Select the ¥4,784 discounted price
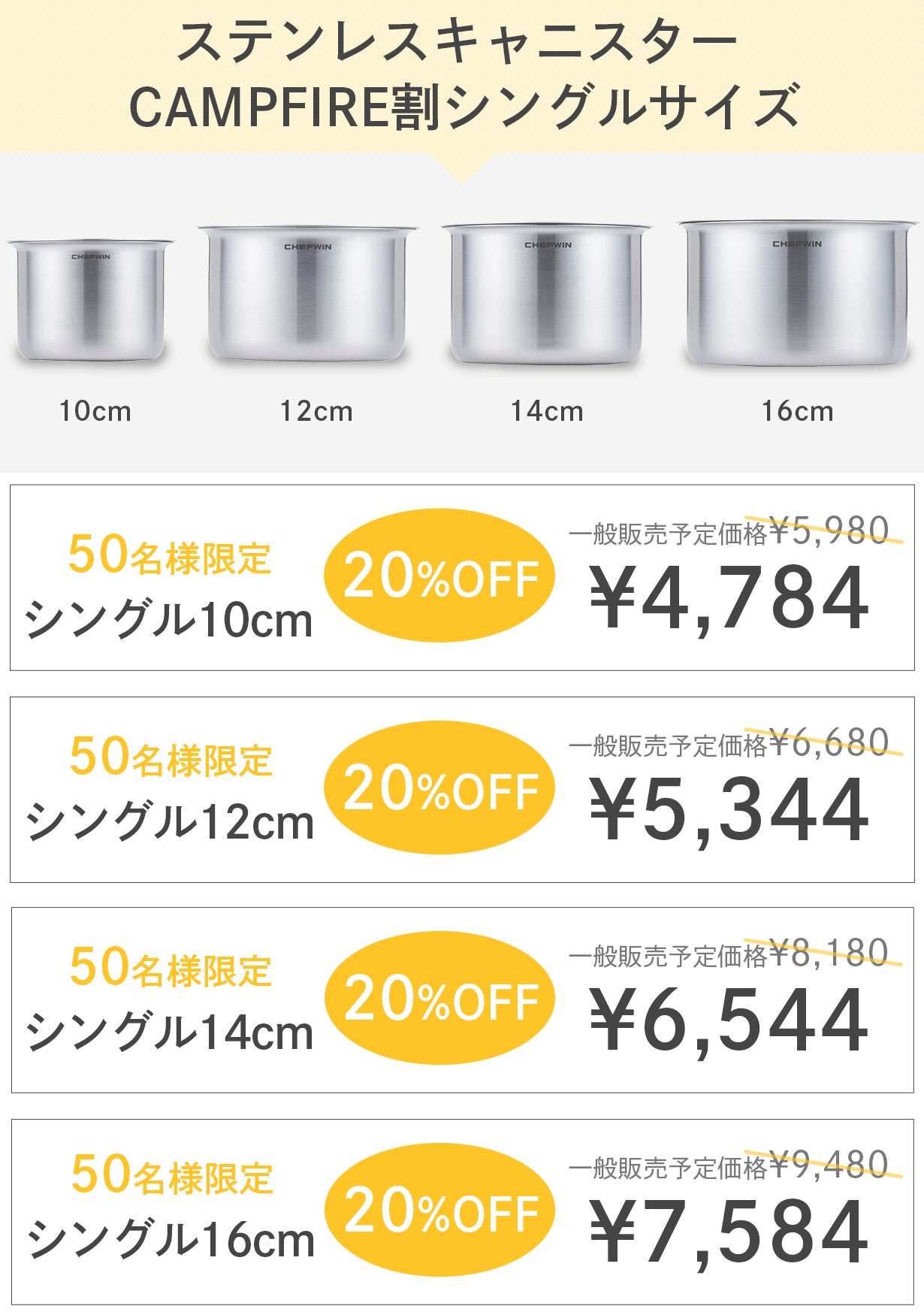Viewport: 924px width, 1315px height. [729, 599]
